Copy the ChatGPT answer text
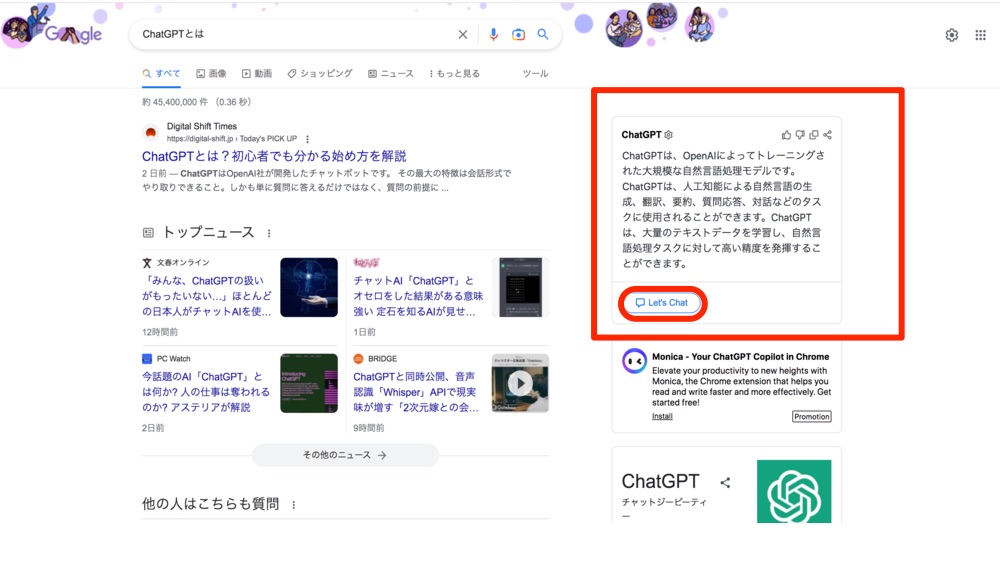 (814, 135)
